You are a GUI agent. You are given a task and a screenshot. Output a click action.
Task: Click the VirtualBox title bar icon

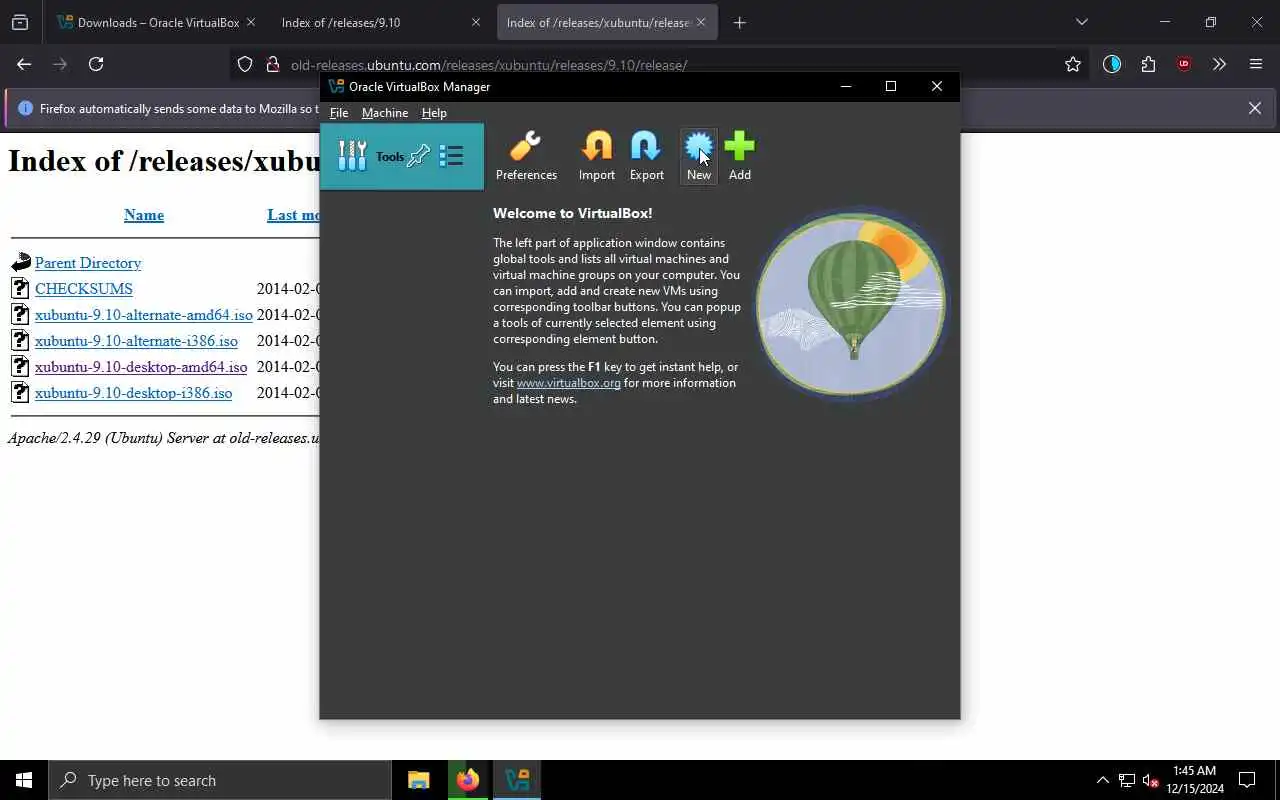336,86
